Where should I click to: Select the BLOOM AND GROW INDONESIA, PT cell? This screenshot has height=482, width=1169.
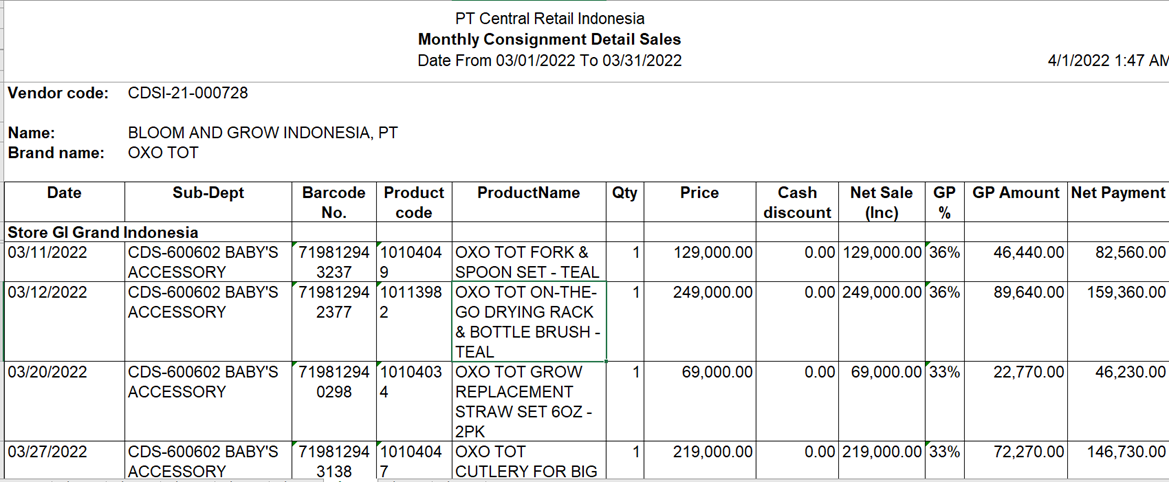(263, 133)
